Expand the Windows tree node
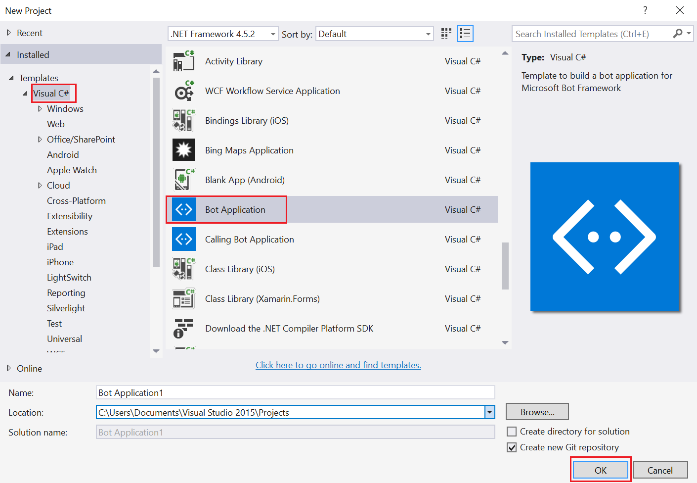The width and height of the screenshot is (697, 483). coord(40,108)
